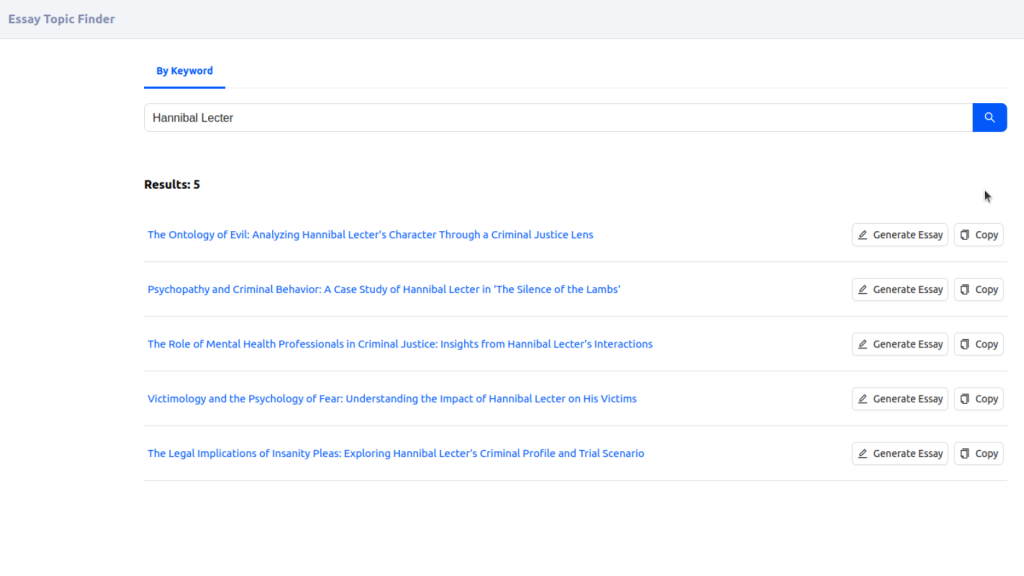
Task: Click clipboard icon beside Psychopathy and Criminal Behavior
Action: coord(965,289)
